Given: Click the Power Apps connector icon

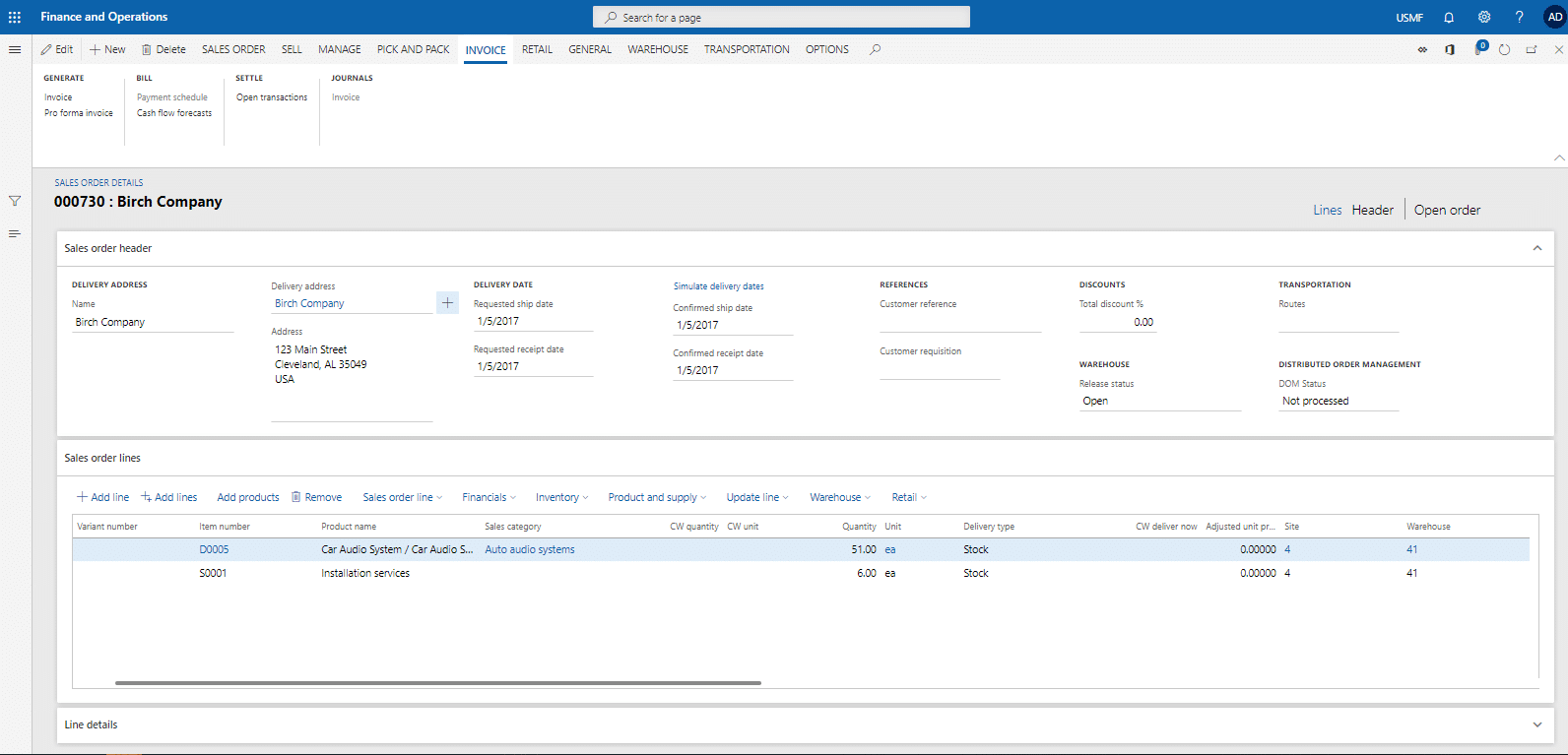Looking at the screenshot, I should tap(1422, 49).
